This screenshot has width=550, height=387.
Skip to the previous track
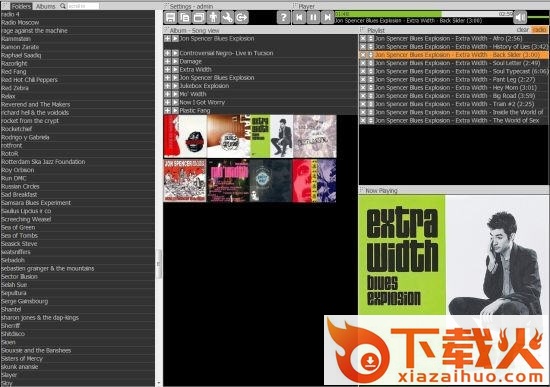pos(299,17)
